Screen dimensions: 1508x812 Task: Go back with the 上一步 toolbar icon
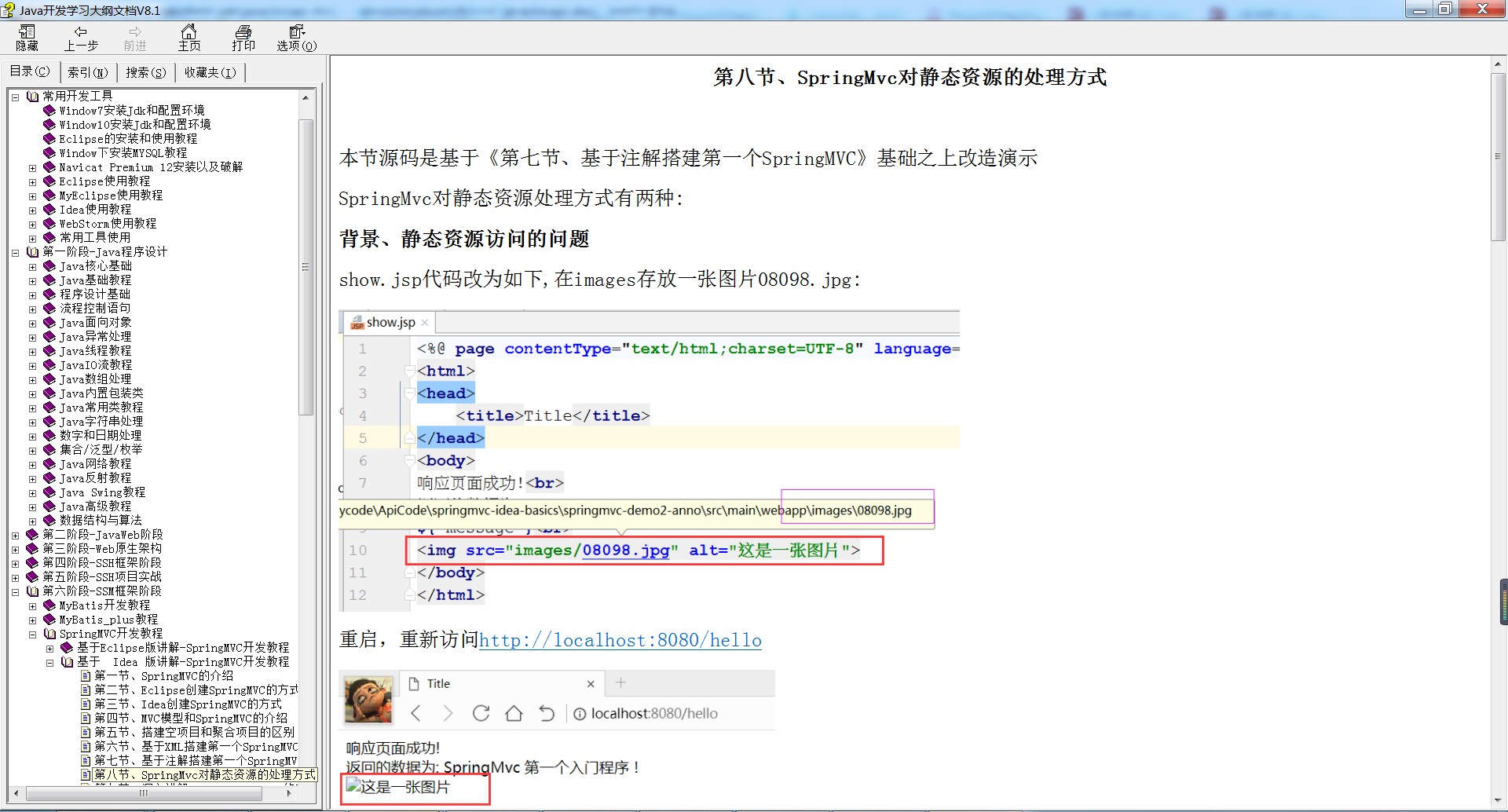pyautogui.click(x=81, y=38)
